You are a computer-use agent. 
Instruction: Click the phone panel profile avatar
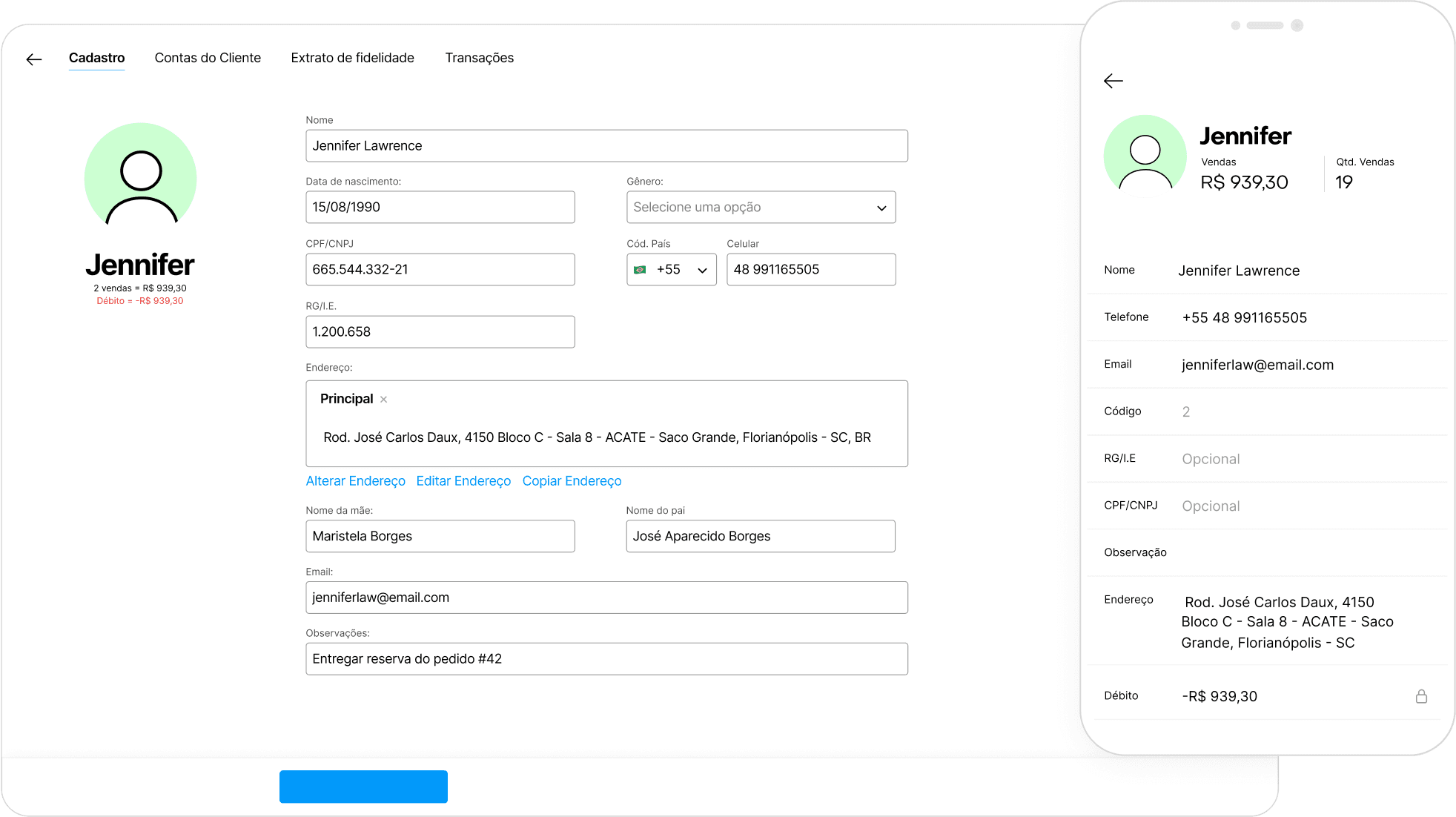(1145, 156)
